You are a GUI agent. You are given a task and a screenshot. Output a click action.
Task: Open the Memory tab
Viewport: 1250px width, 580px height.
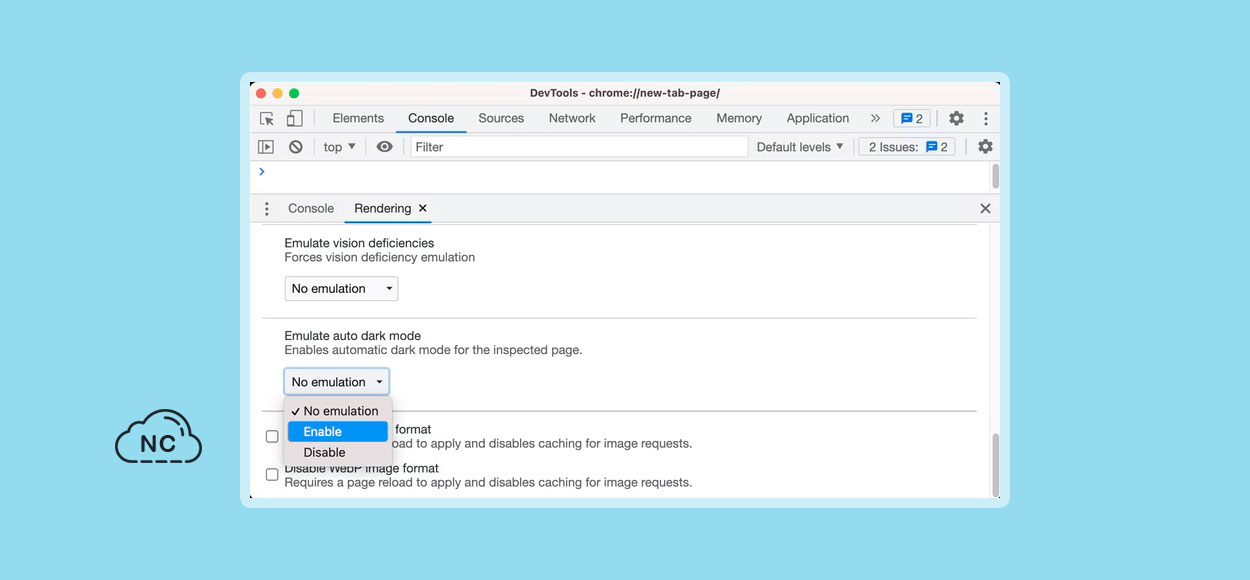point(739,118)
